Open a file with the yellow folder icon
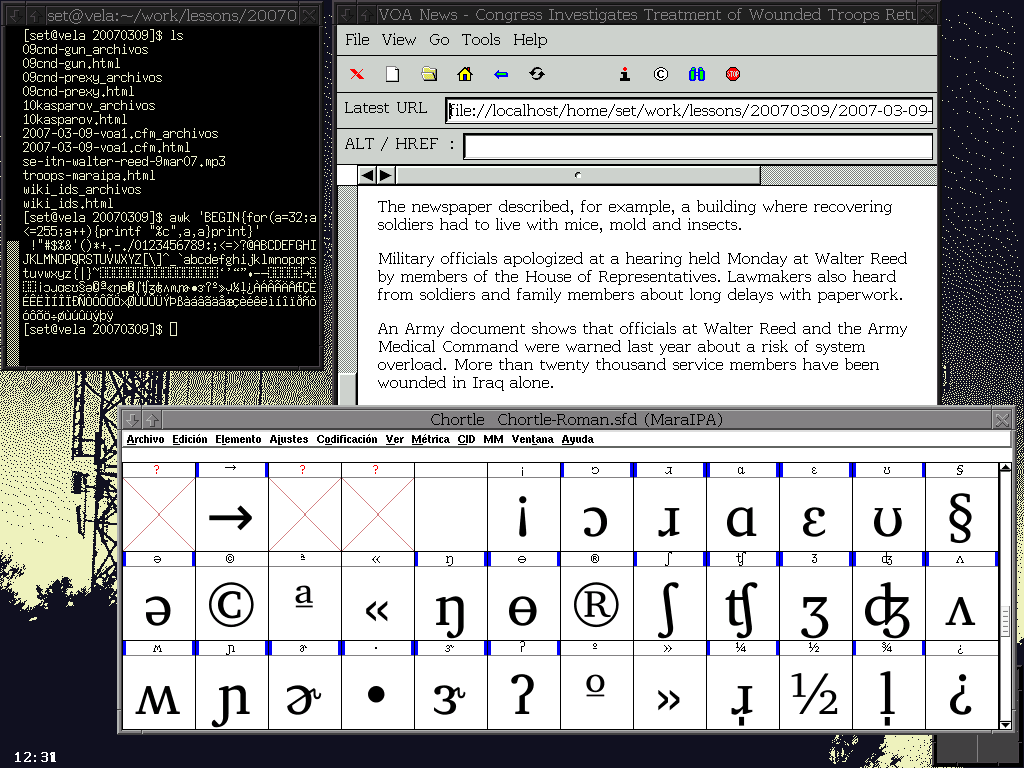 click(429, 74)
